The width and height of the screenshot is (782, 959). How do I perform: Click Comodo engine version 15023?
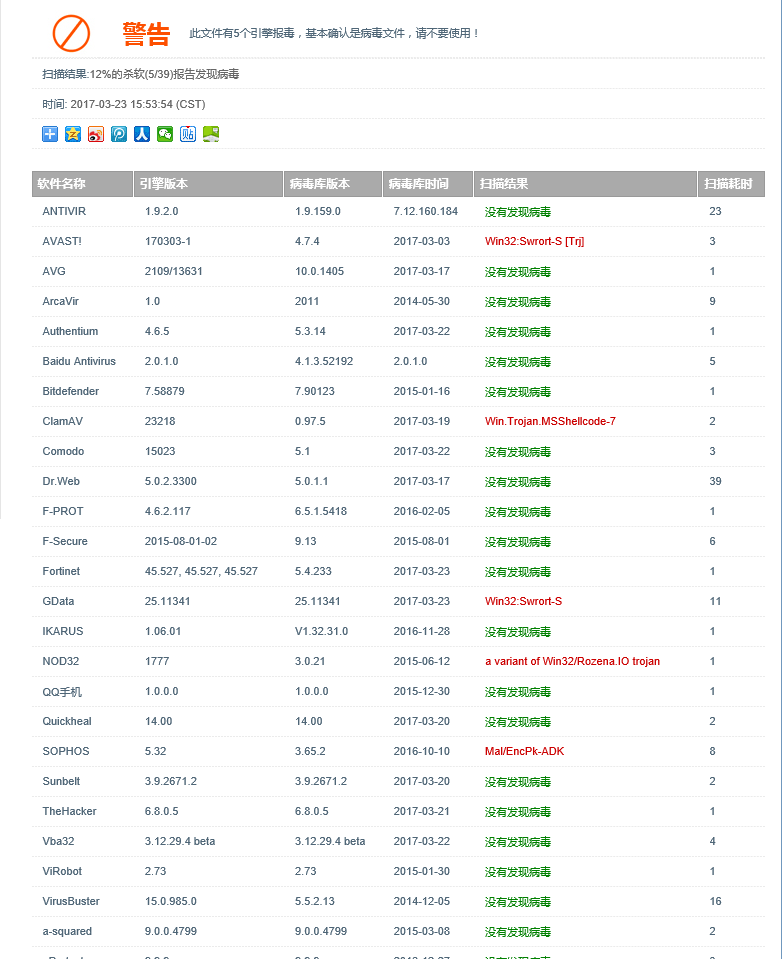point(160,451)
